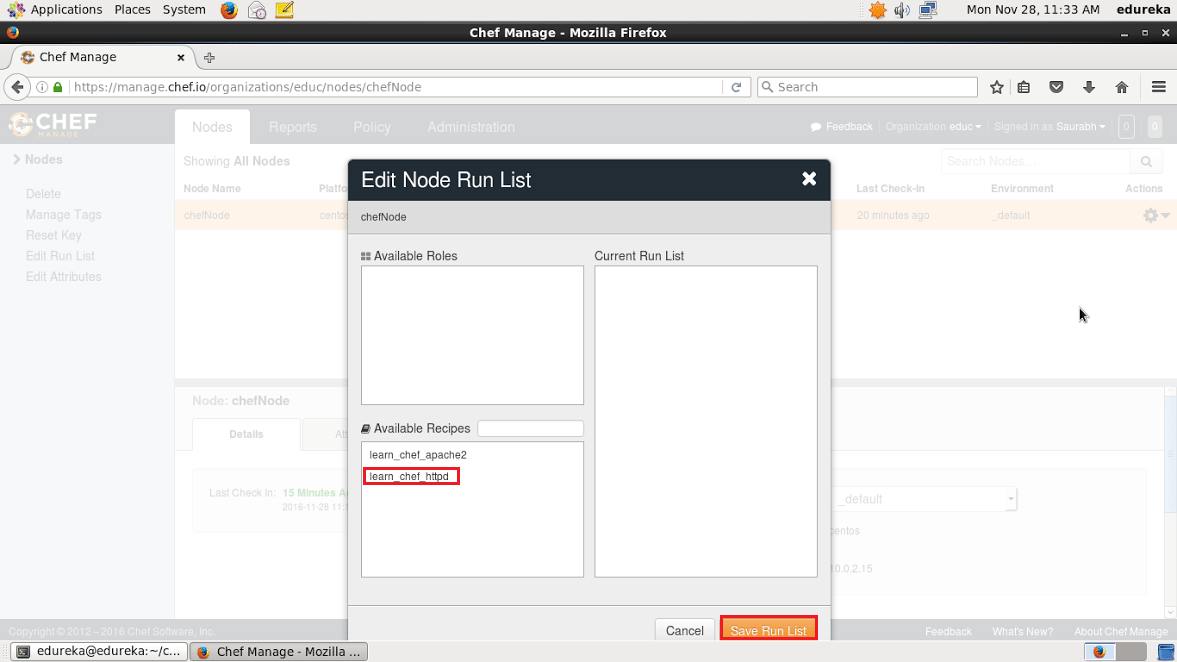
Task: Open the Policy tab
Action: [x=372, y=127]
